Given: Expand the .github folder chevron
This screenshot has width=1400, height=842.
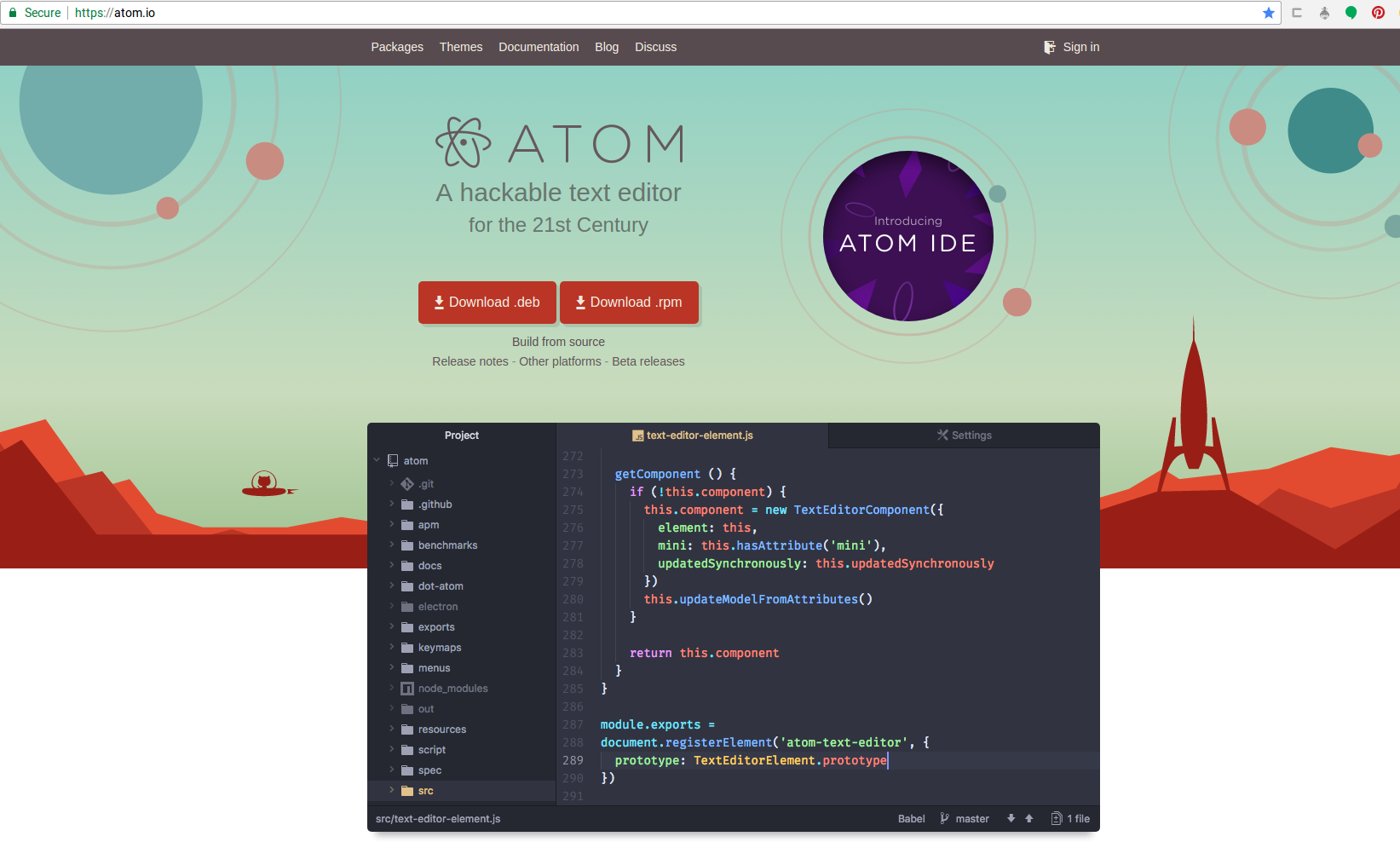Looking at the screenshot, I should point(392,504).
